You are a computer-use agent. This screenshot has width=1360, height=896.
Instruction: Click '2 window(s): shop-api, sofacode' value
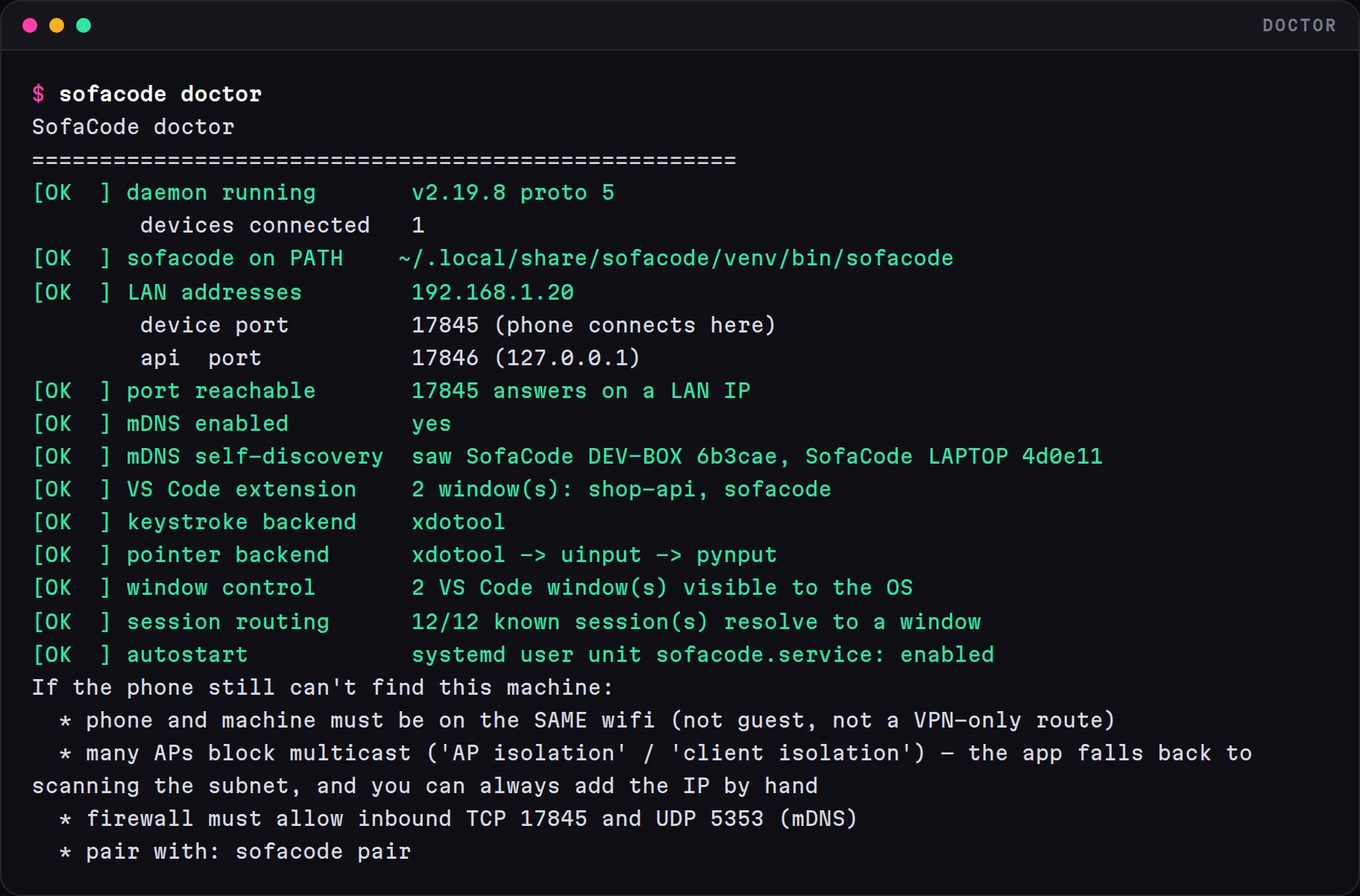[621, 489]
